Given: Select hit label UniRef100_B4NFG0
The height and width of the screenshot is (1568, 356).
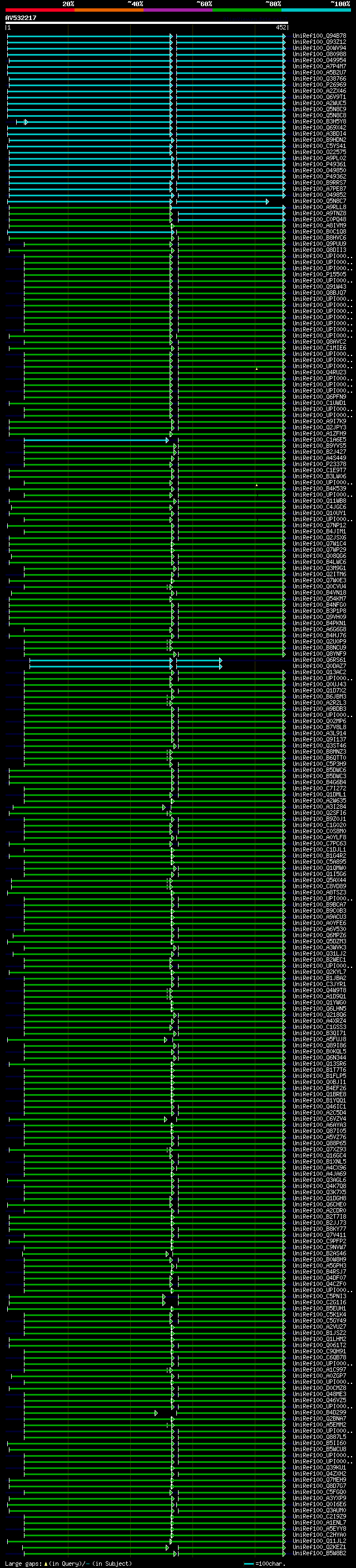Looking at the screenshot, I should [319, 605].
